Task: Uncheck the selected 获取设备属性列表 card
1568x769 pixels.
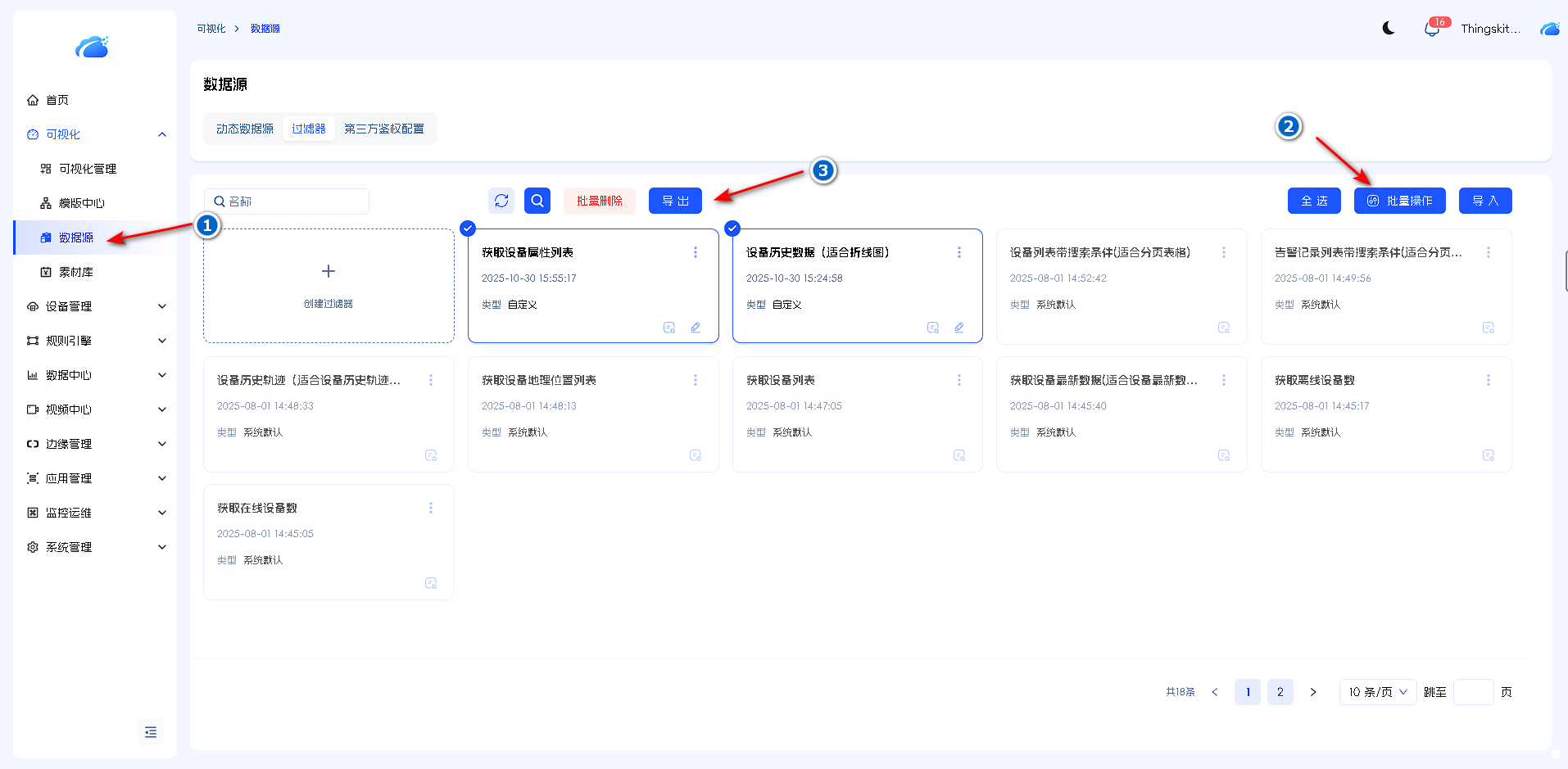Action: click(x=468, y=228)
